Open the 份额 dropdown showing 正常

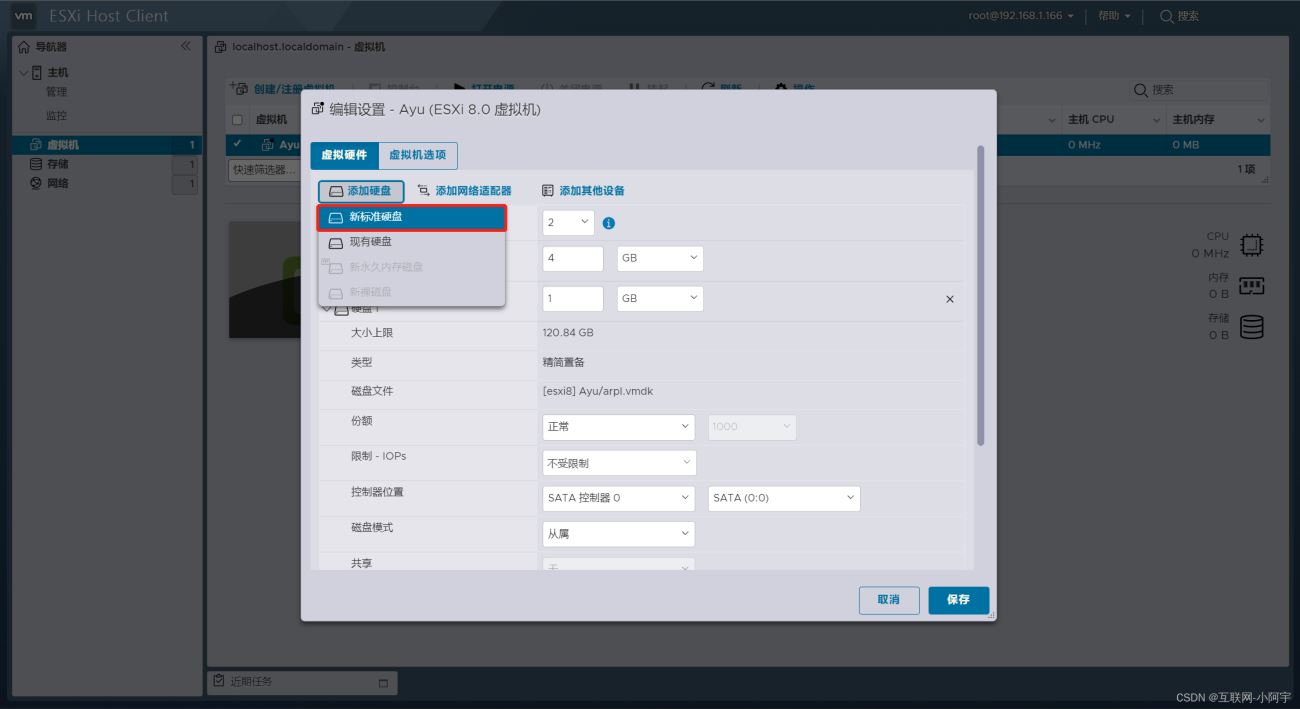coord(619,427)
